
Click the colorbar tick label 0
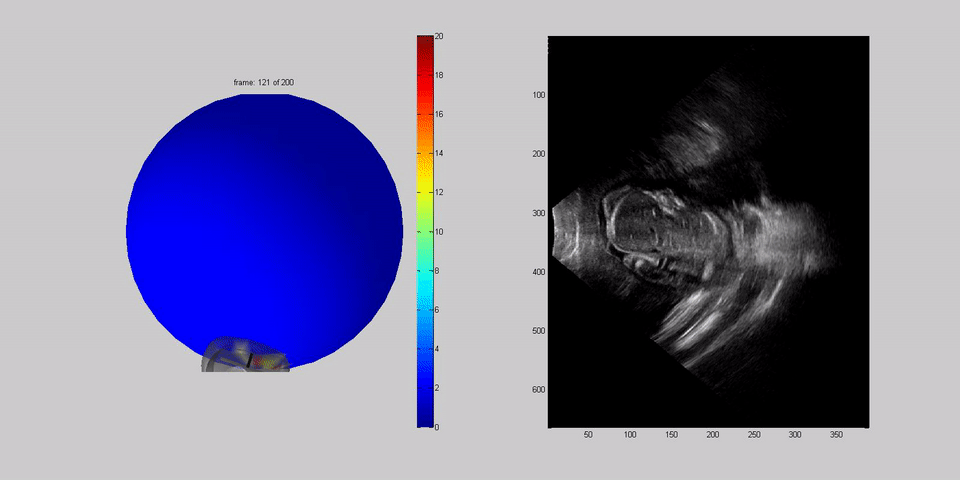(438, 426)
